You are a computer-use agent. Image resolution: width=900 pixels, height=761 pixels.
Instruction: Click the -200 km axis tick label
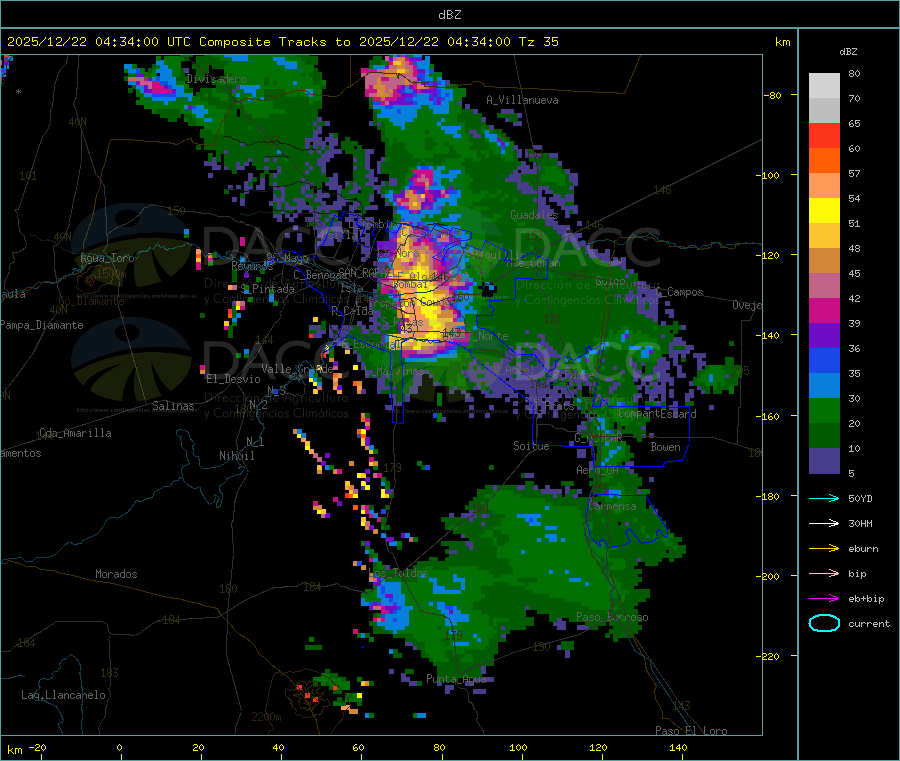point(768,576)
